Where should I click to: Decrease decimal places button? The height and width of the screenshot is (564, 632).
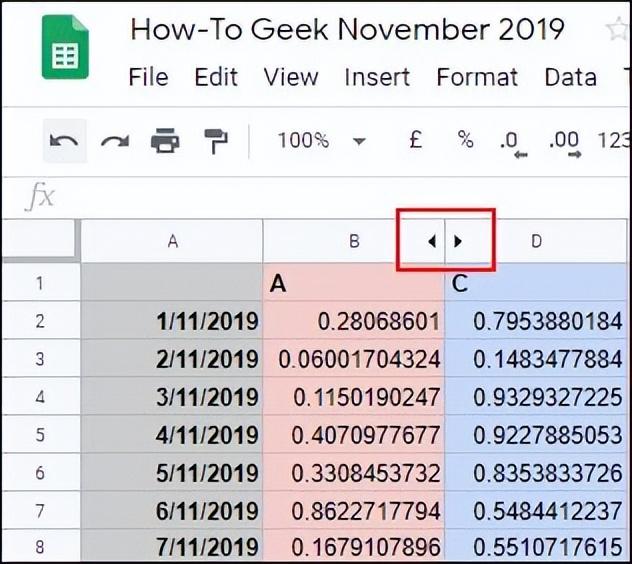(x=514, y=144)
